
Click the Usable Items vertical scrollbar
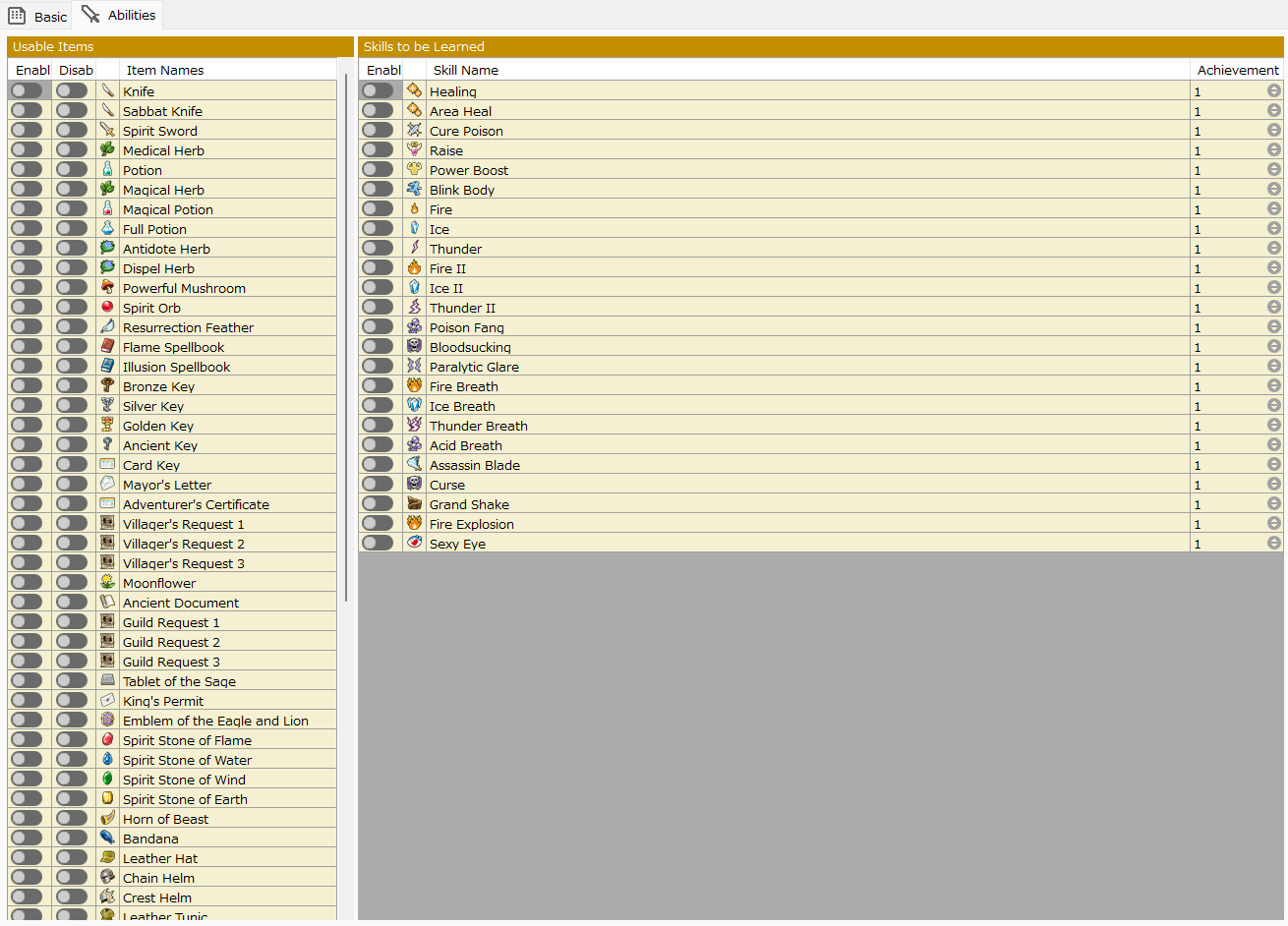345,334
